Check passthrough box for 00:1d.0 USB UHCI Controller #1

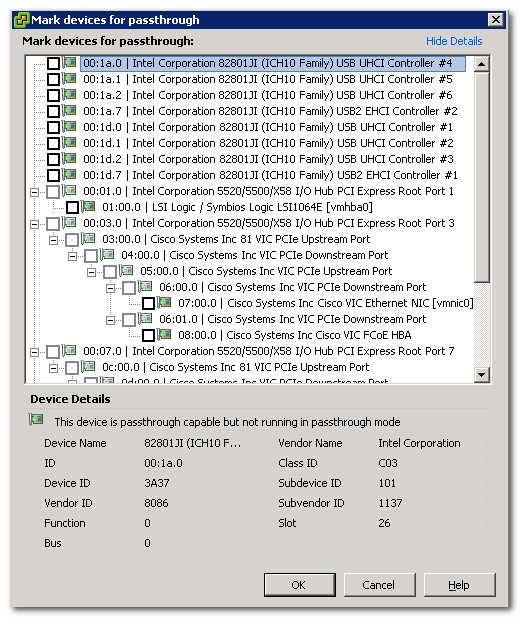click(53, 127)
